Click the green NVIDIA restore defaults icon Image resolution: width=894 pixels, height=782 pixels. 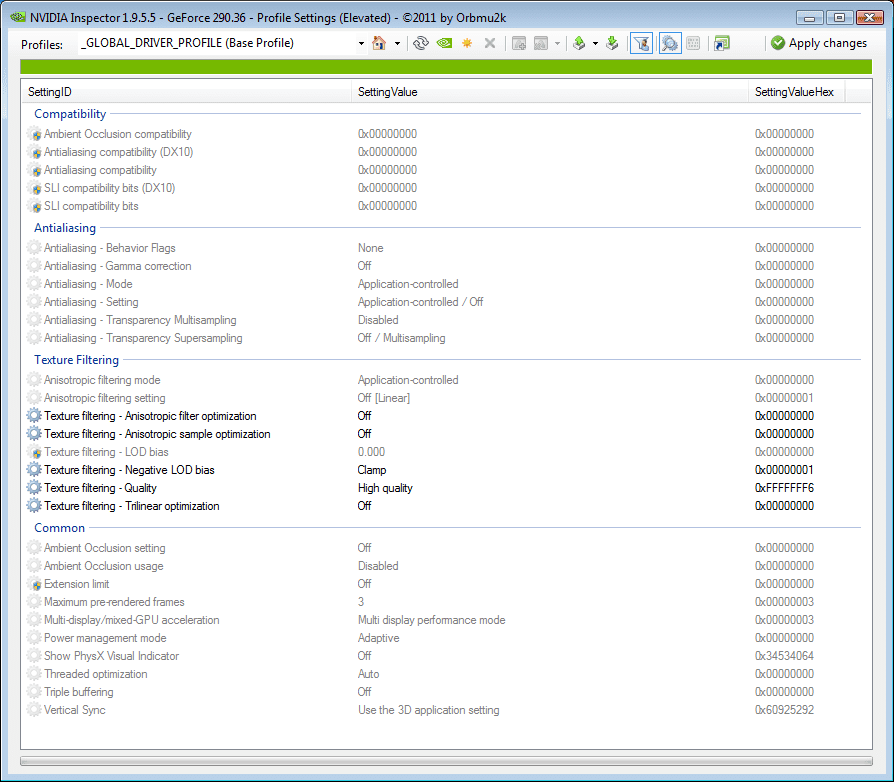(444, 43)
